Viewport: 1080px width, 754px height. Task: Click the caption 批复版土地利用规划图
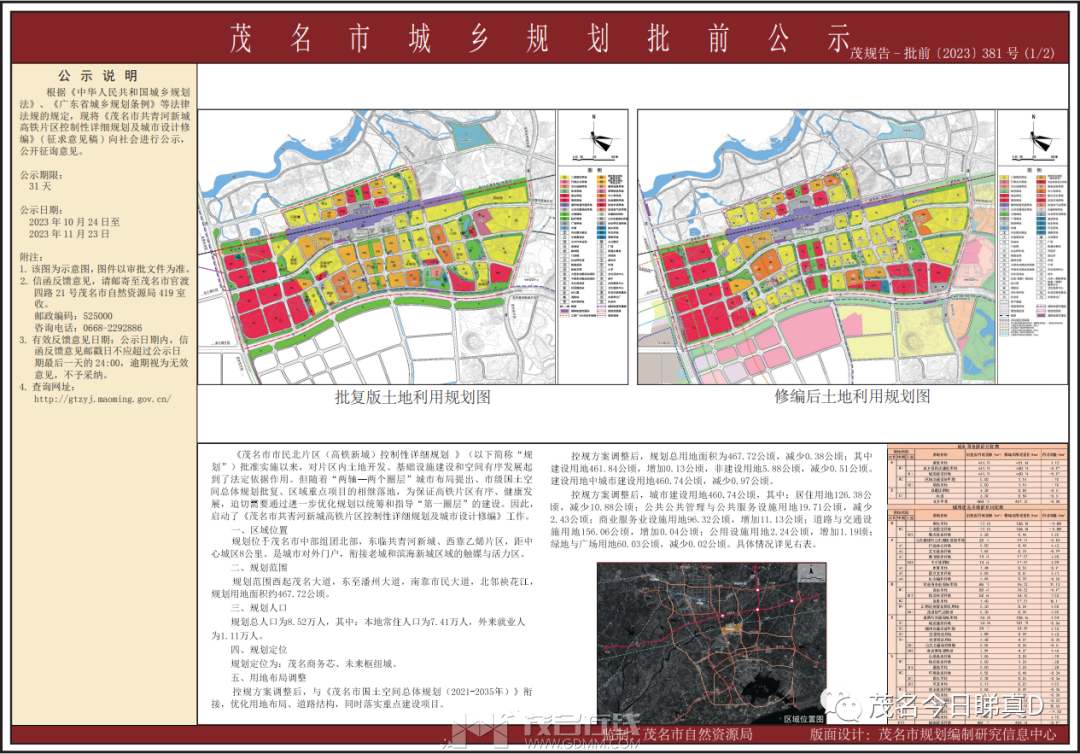tap(413, 397)
